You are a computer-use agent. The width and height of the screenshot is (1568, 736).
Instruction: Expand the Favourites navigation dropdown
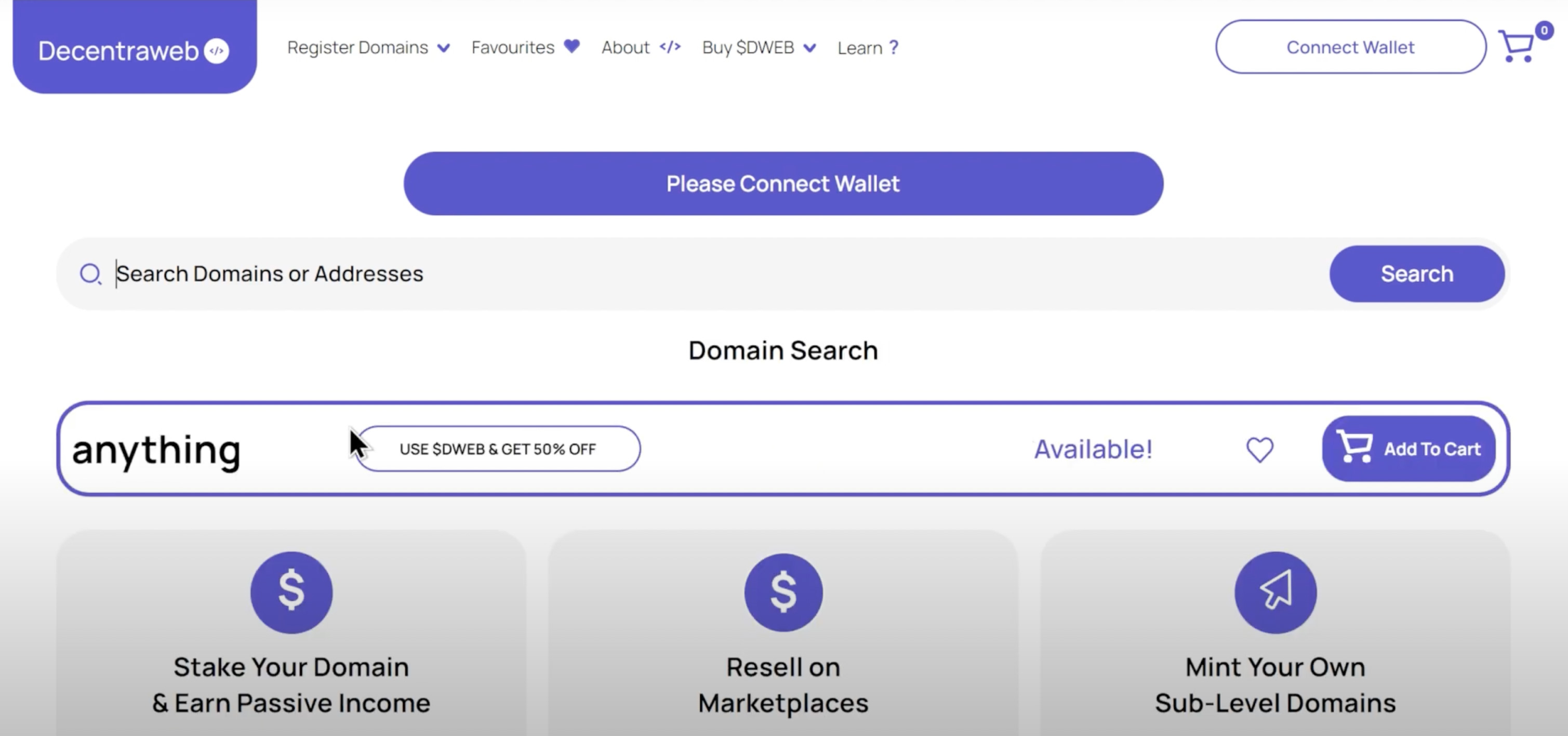(513, 47)
